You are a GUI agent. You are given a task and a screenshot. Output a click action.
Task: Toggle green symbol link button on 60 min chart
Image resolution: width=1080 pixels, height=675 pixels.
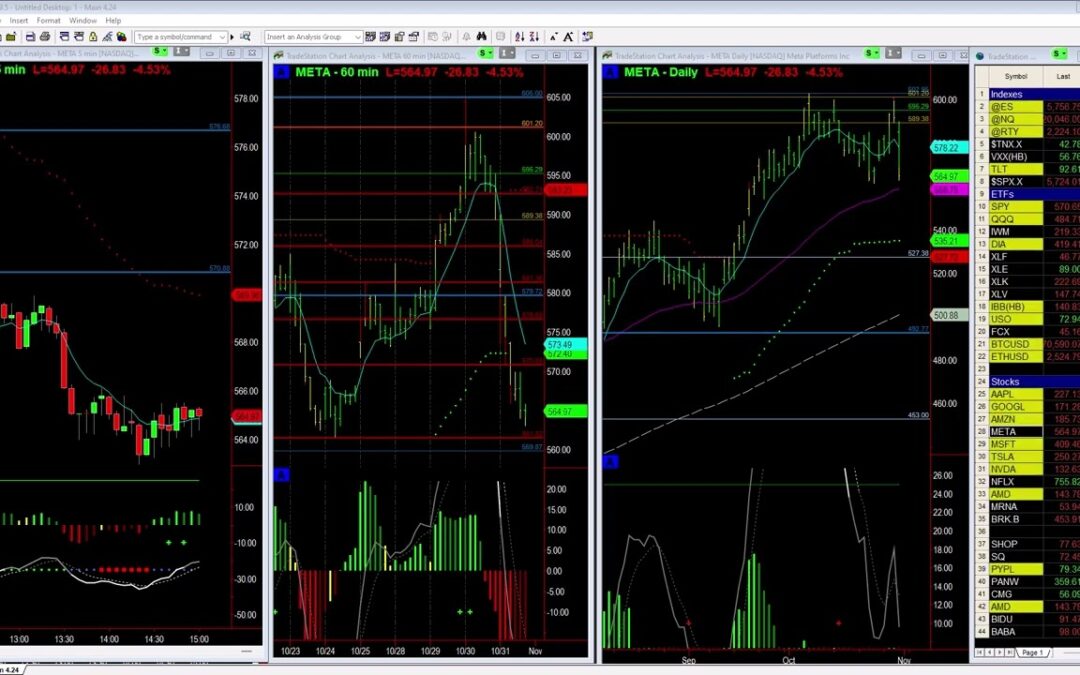pyautogui.click(x=482, y=53)
